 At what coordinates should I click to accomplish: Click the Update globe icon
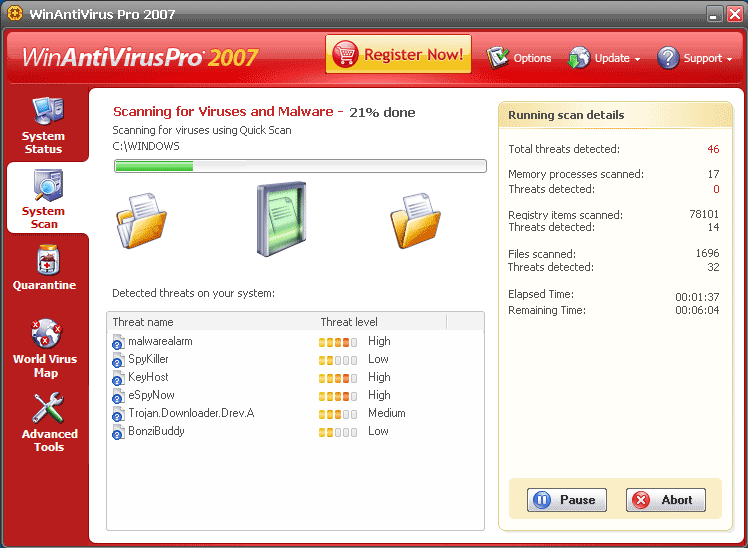tap(579, 58)
